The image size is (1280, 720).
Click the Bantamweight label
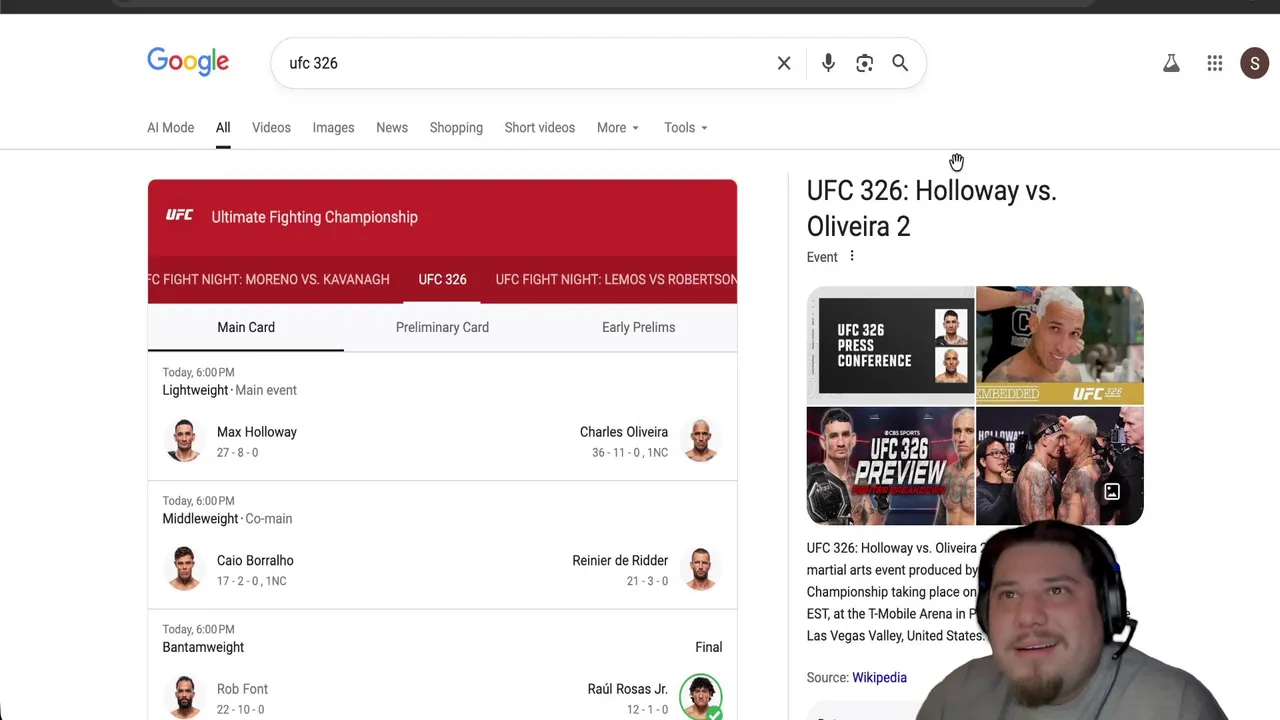coord(203,647)
